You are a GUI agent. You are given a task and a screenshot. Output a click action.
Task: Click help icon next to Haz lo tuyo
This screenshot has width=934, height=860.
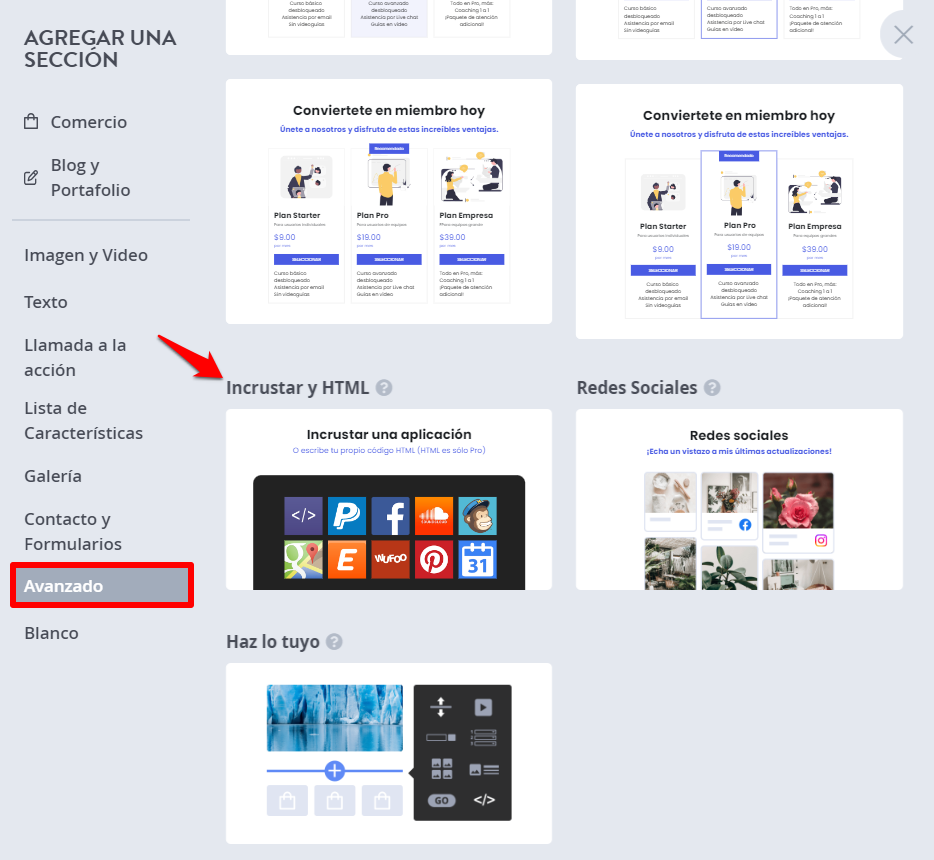335,642
